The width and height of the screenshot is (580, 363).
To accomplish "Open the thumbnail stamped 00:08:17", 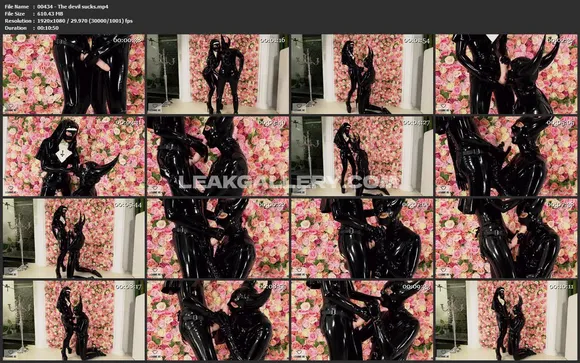I will coord(74,320).
